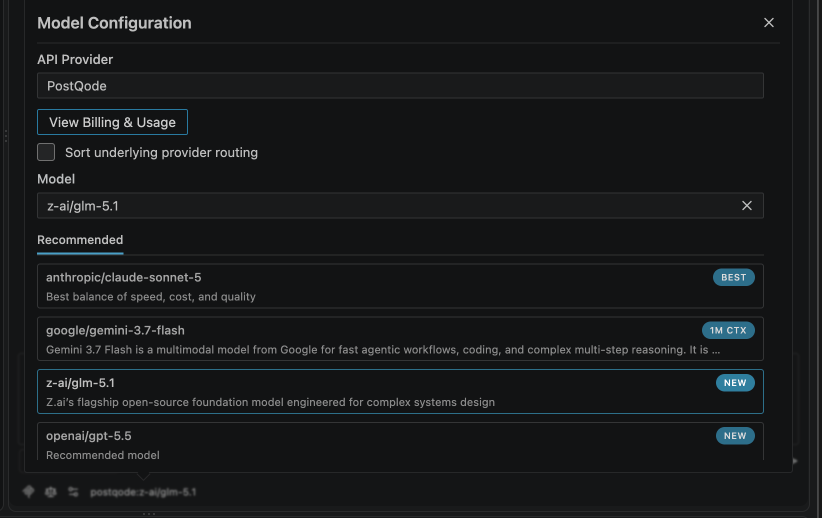The image size is (822, 518).
Task: Click the diamond-shaped icon in bottom bar
Action: tap(28, 491)
